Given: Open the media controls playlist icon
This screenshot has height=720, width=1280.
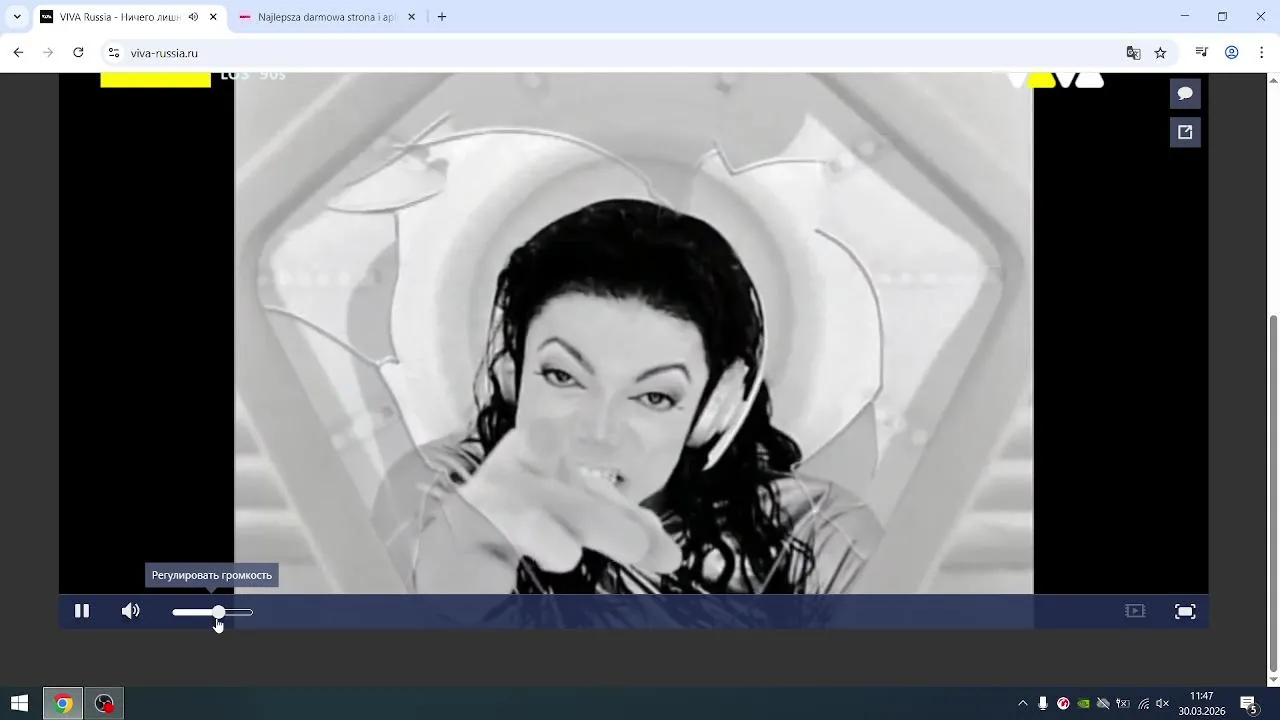Looking at the screenshot, I should coord(1202,53).
